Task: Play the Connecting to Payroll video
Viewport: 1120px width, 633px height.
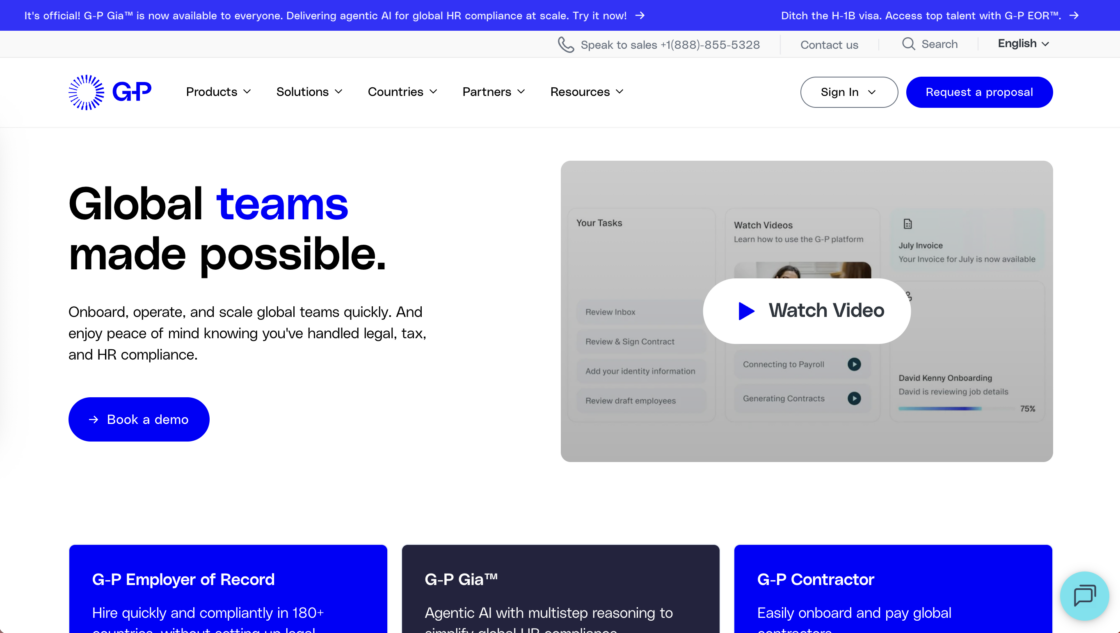Action: [x=854, y=364]
